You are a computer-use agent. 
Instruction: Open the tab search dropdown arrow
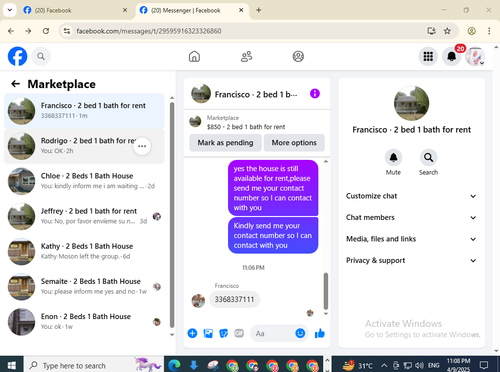tap(10, 10)
